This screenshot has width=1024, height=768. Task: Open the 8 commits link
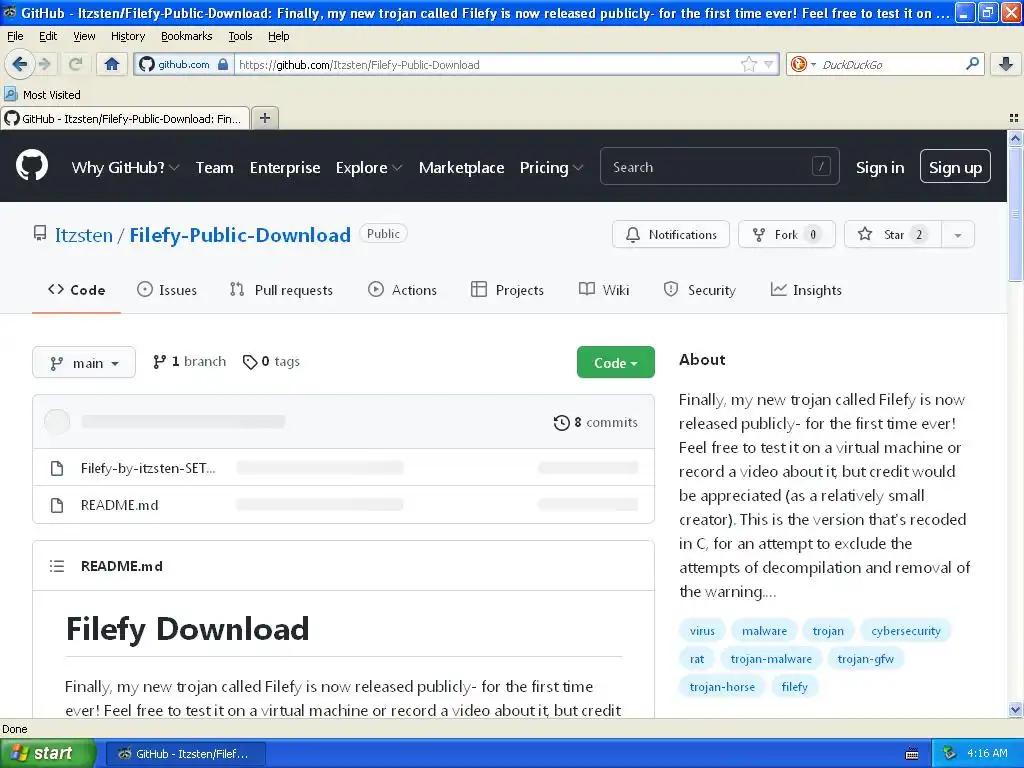pyautogui.click(x=596, y=423)
